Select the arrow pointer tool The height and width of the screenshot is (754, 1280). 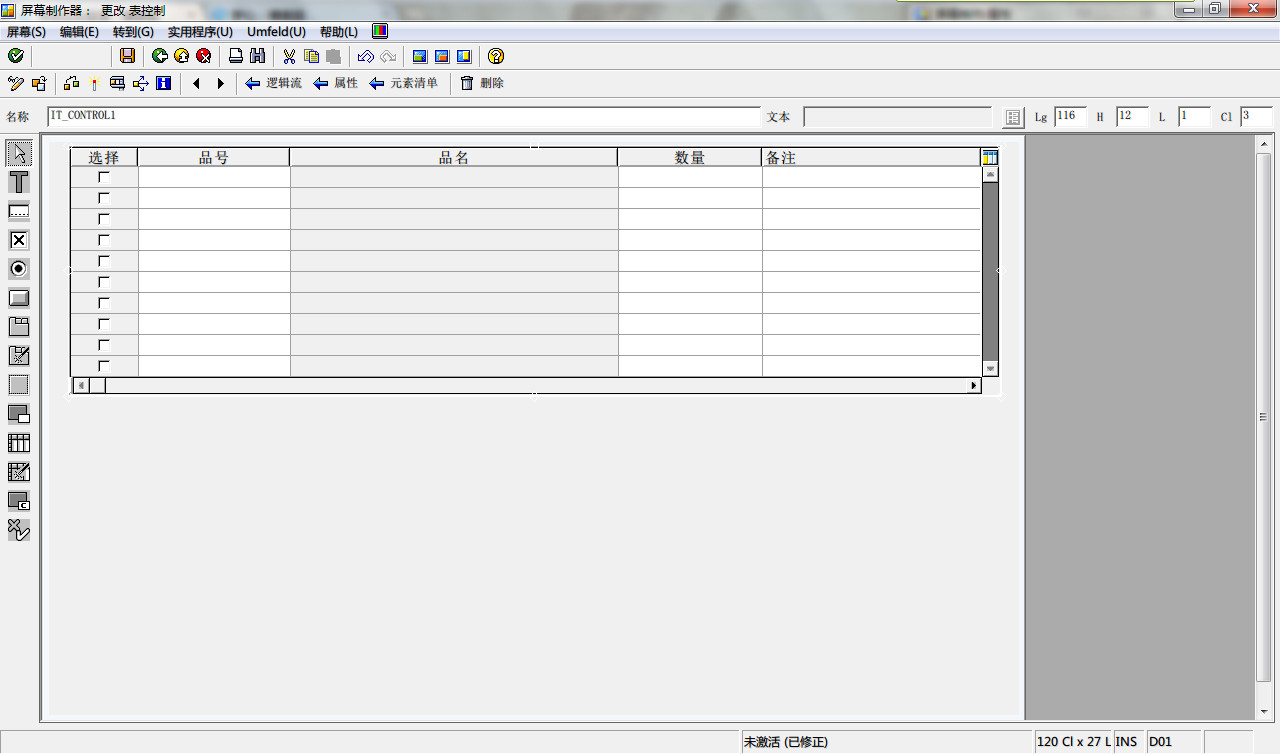[19, 153]
